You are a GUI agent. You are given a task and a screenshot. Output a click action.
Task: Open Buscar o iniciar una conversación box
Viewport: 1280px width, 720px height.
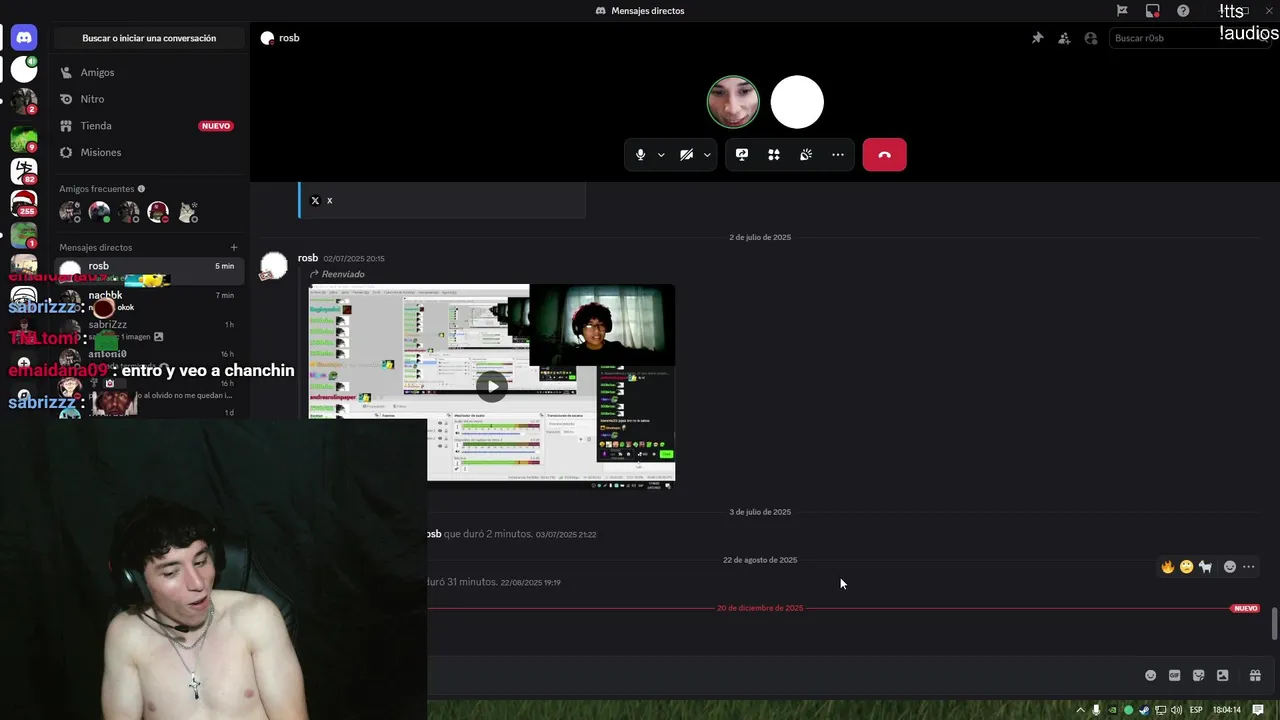pyautogui.click(x=149, y=38)
